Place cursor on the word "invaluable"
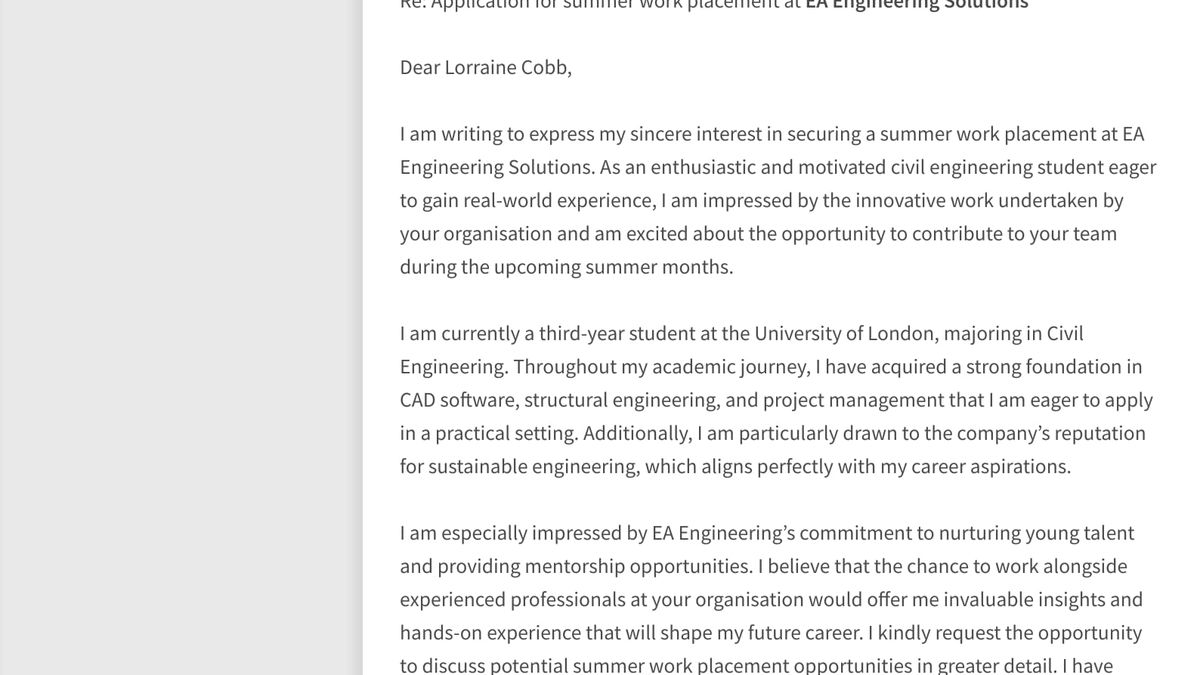 click(987, 599)
